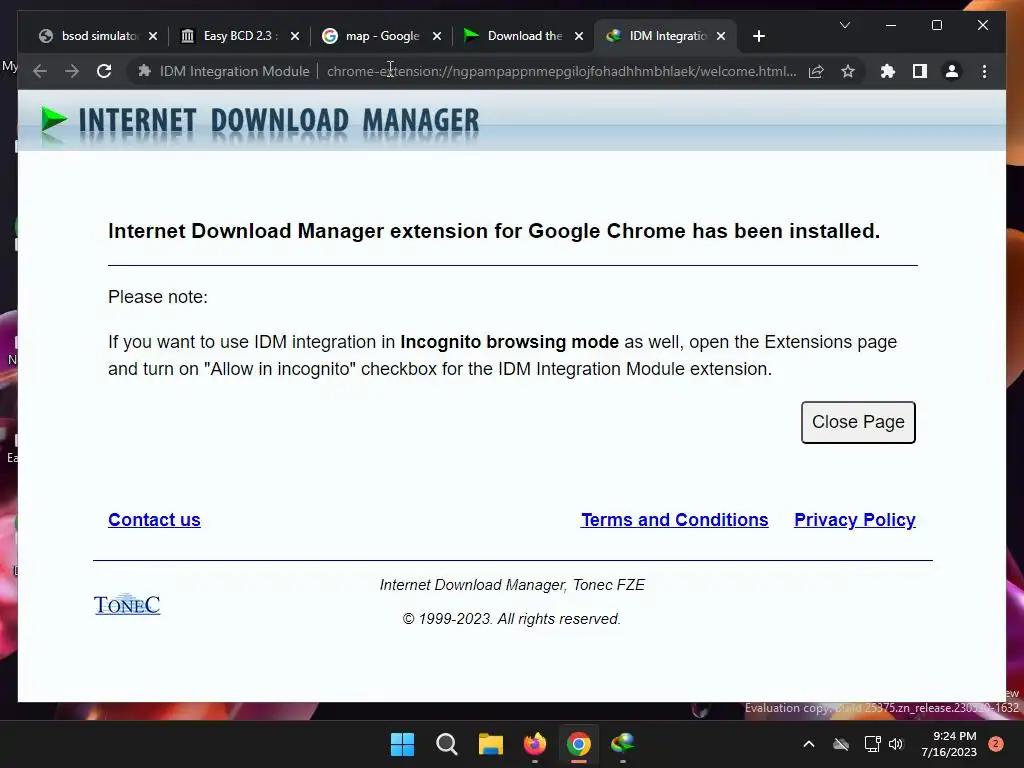Open Firefox from the taskbar
Screen dimensions: 1024x768
[x=535, y=744]
